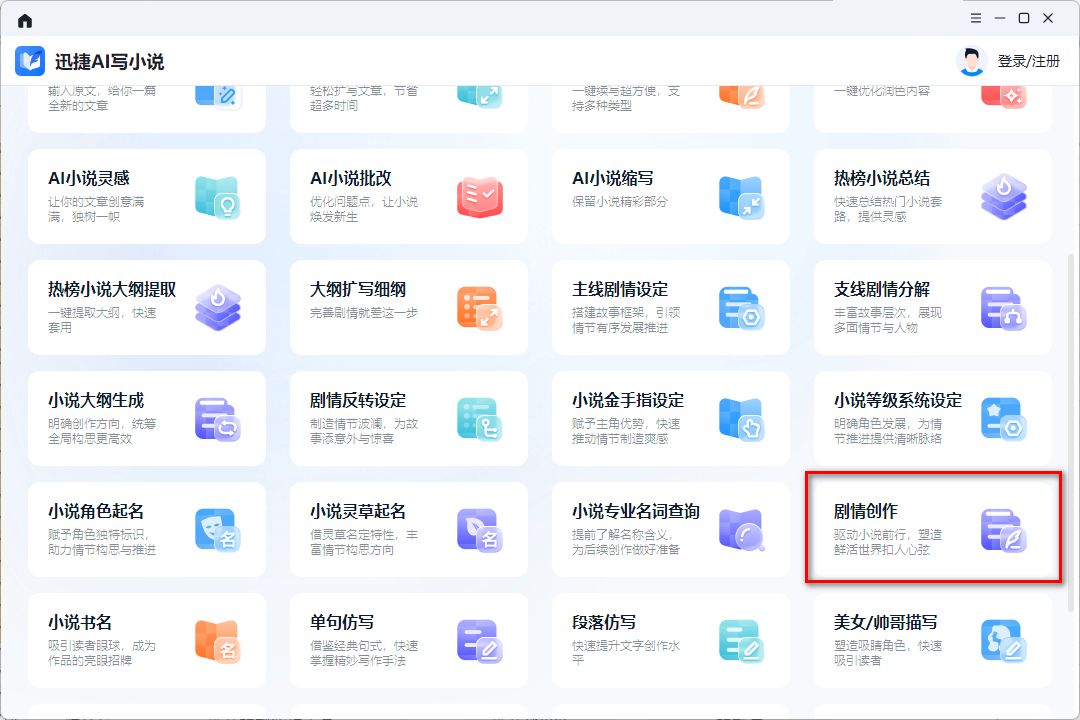Viewport: 1080px width, 720px height.
Task: Click the 剧情创作 title text
Action: point(865,511)
